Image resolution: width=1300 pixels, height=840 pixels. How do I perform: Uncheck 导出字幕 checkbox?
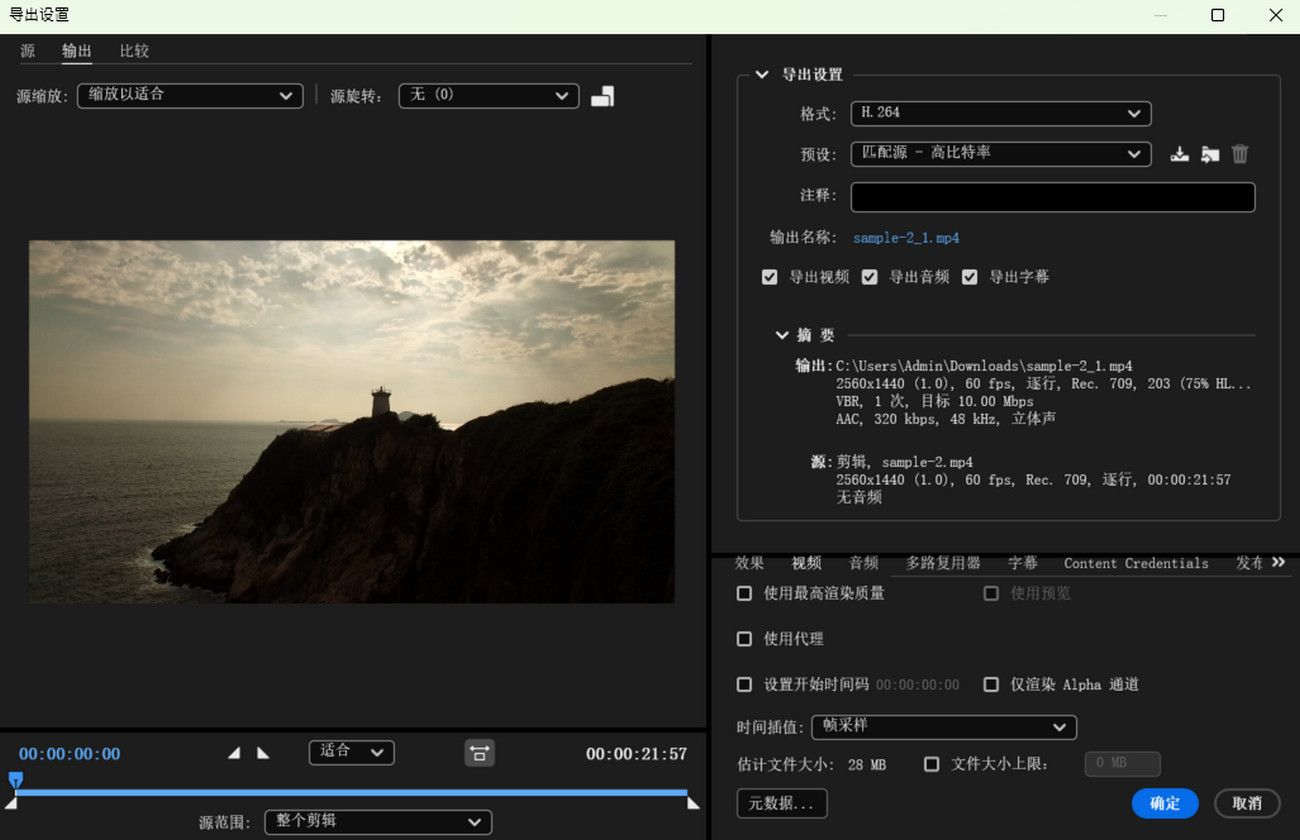tap(969, 277)
